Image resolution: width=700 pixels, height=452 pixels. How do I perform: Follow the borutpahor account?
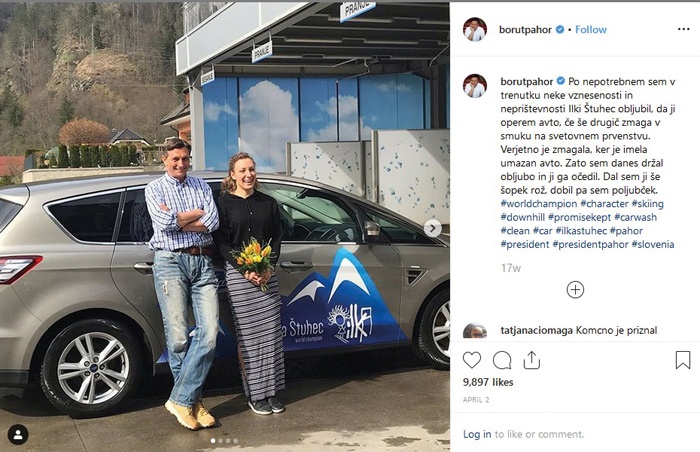[x=591, y=29]
